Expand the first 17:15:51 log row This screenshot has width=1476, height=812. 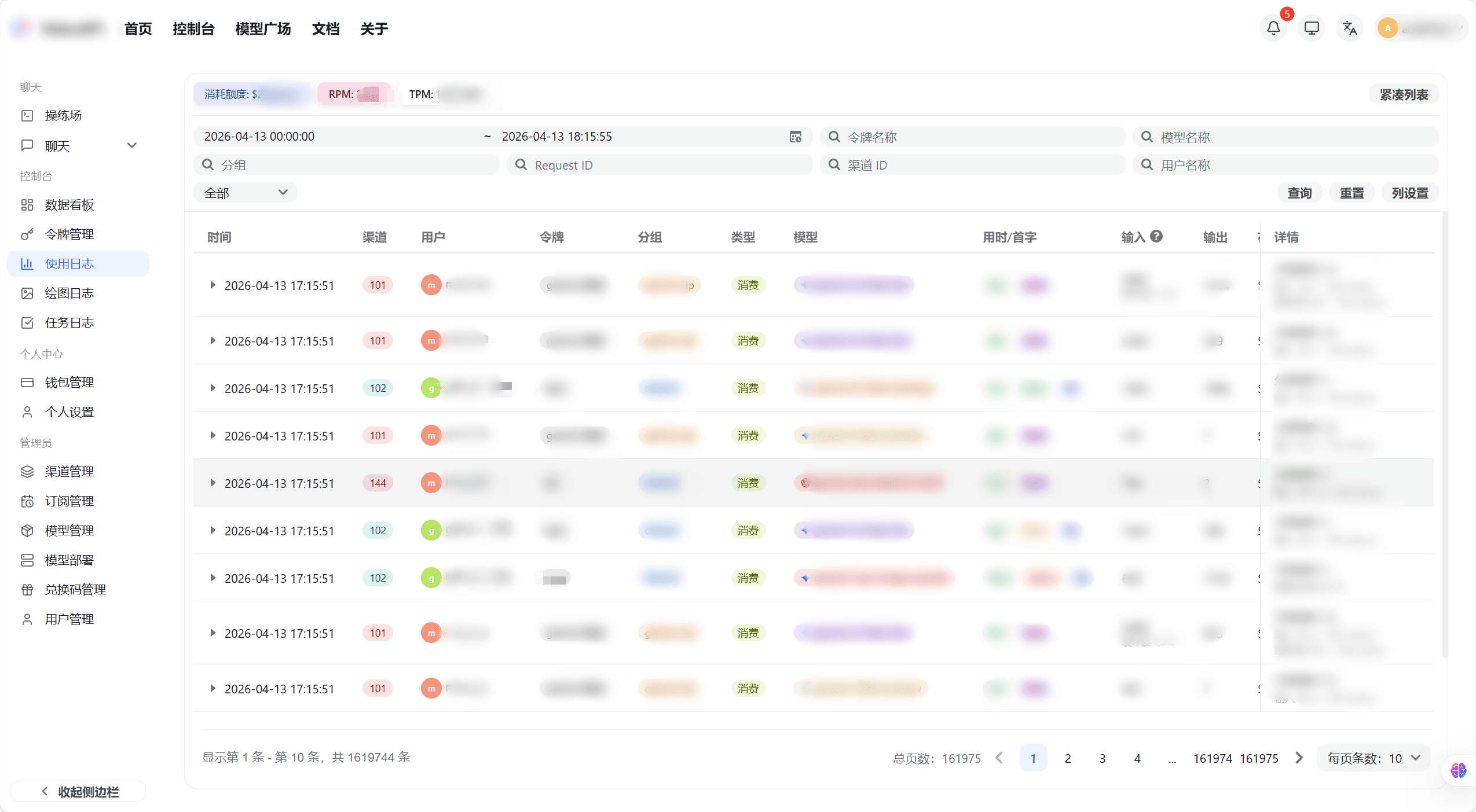pyautogui.click(x=213, y=285)
